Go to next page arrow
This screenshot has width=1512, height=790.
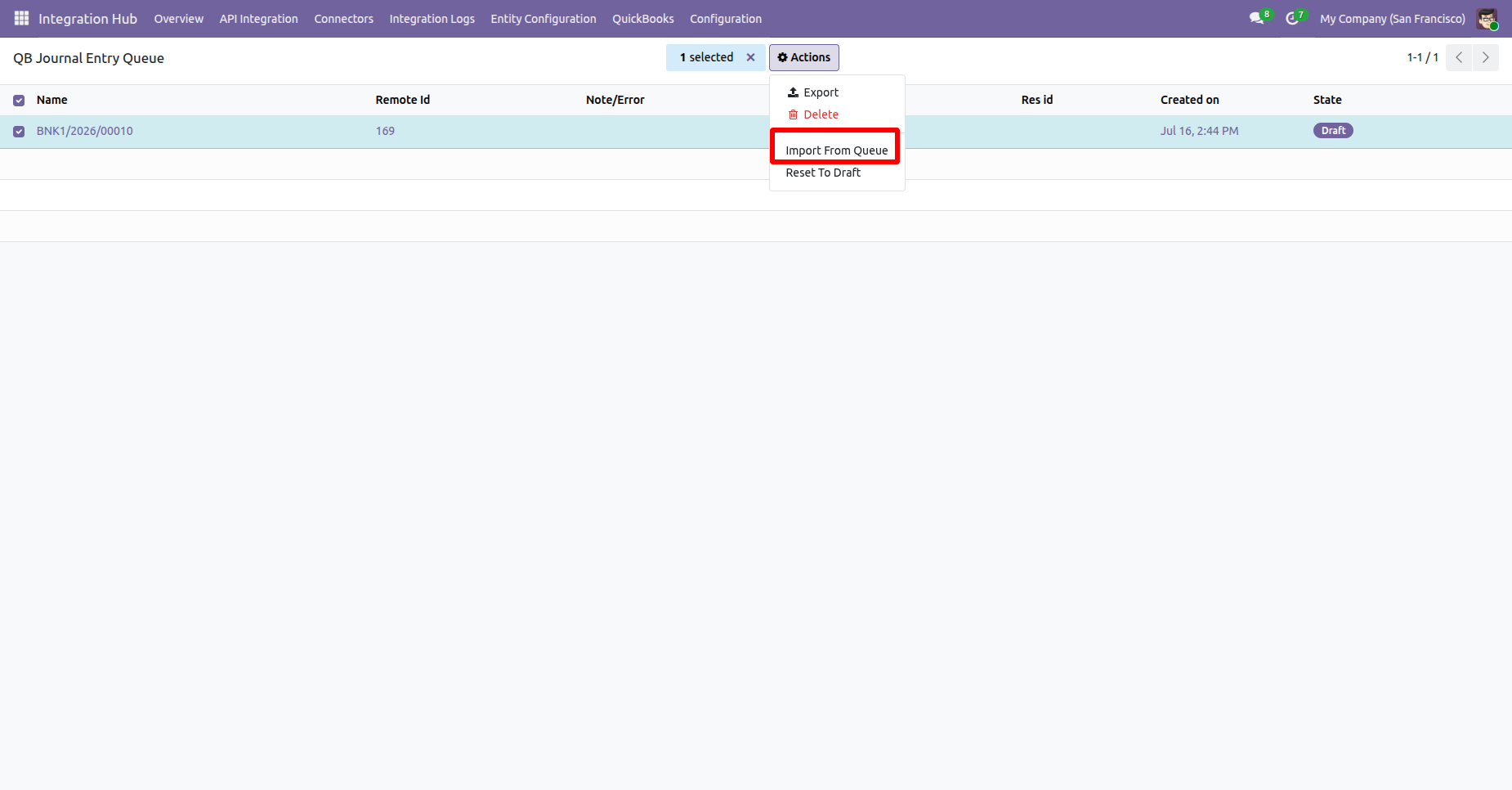click(1486, 57)
